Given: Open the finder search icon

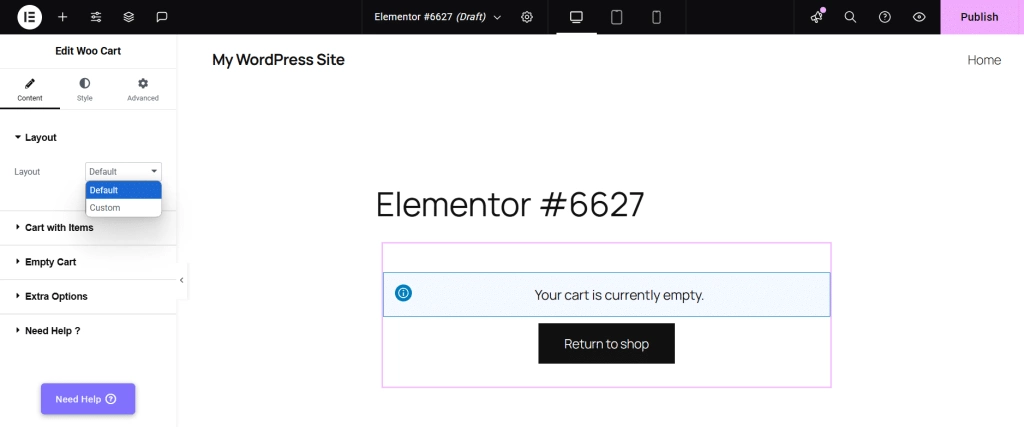Looking at the screenshot, I should coord(850,17).
